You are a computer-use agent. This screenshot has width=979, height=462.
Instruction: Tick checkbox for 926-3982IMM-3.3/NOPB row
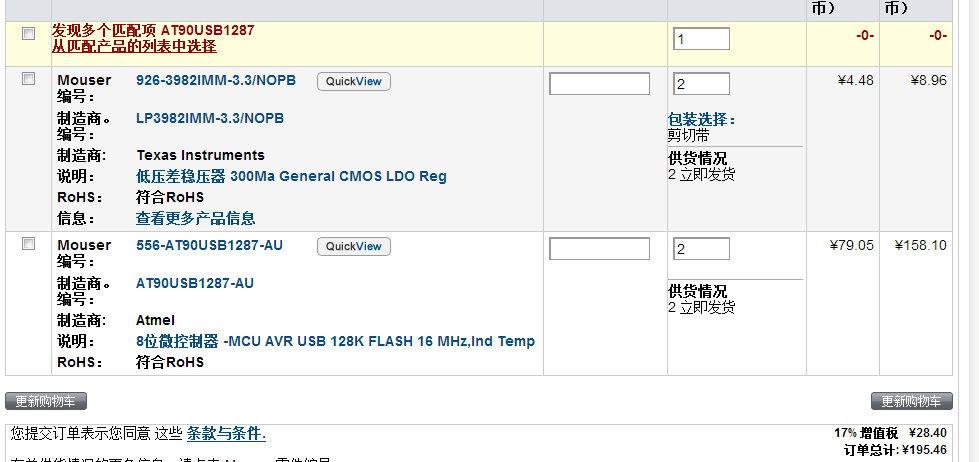[29, 79]
